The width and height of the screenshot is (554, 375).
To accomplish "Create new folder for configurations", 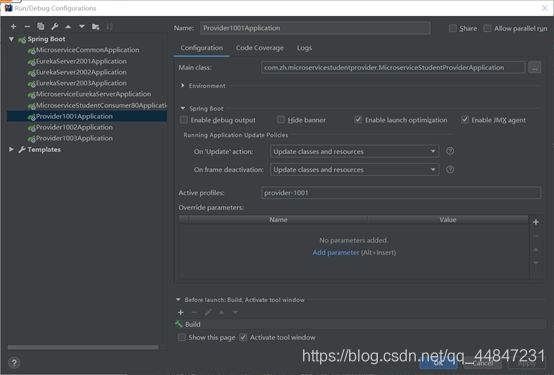I will (x=95, y=27).
